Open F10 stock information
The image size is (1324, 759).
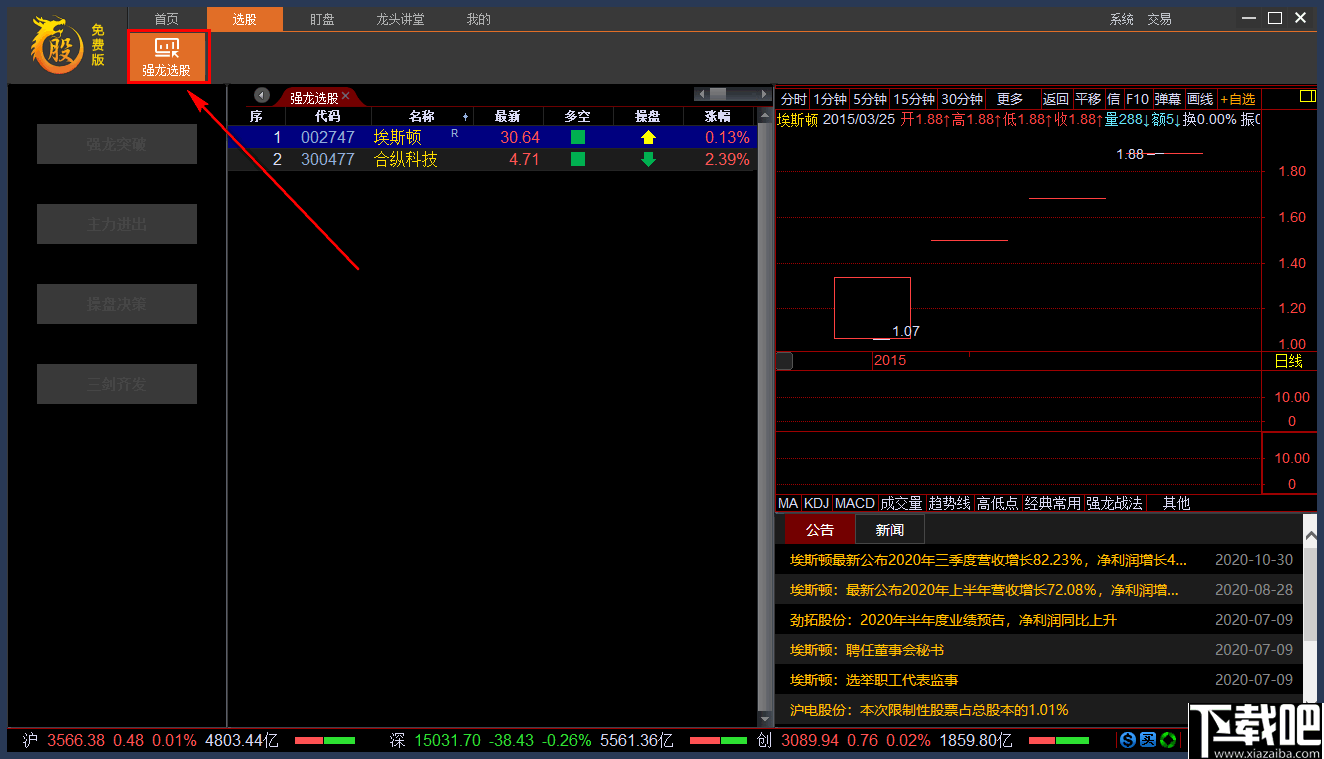pos(1137,99)
